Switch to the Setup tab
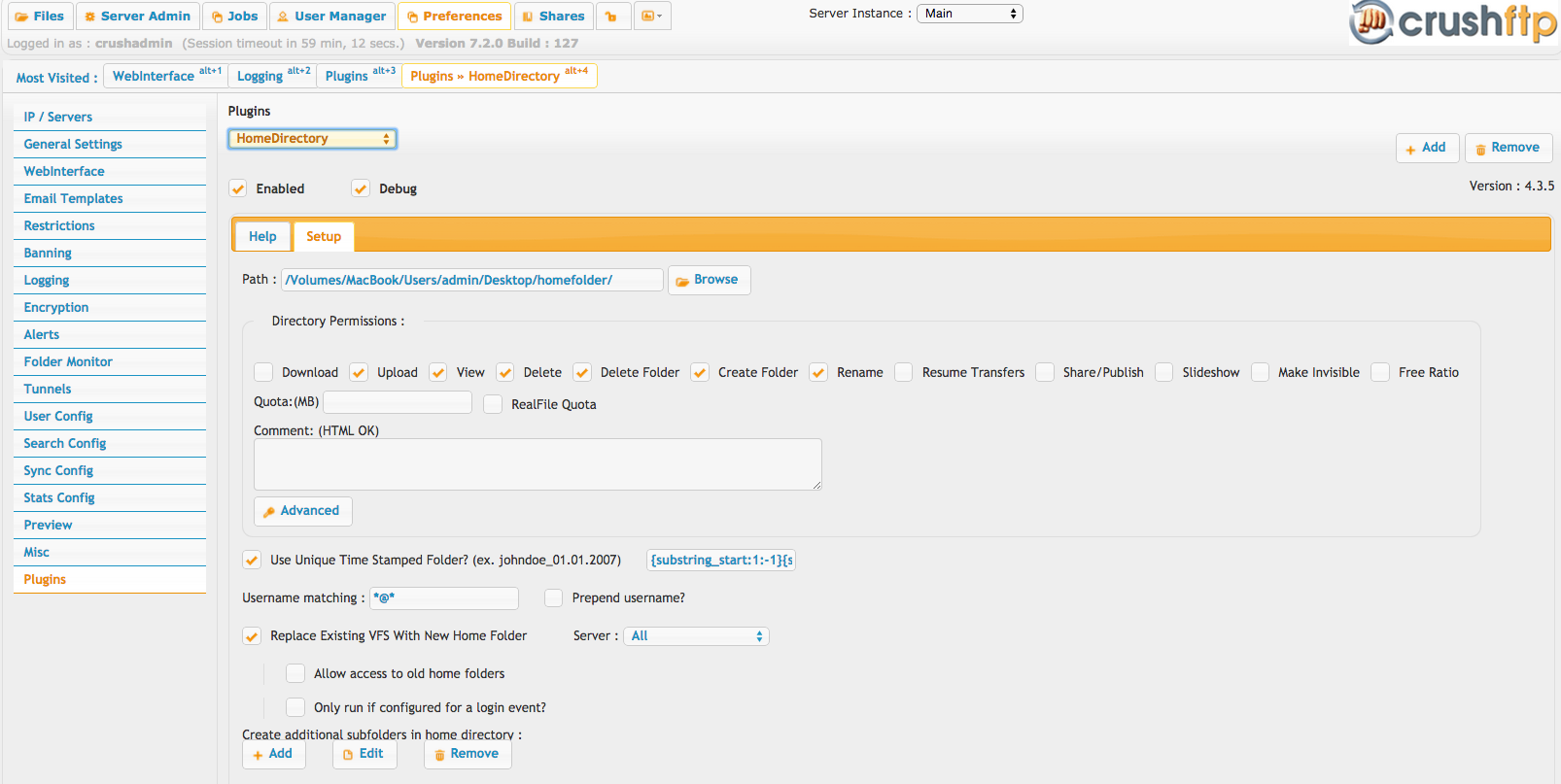The image size is (1561, 784). point(324,236)
